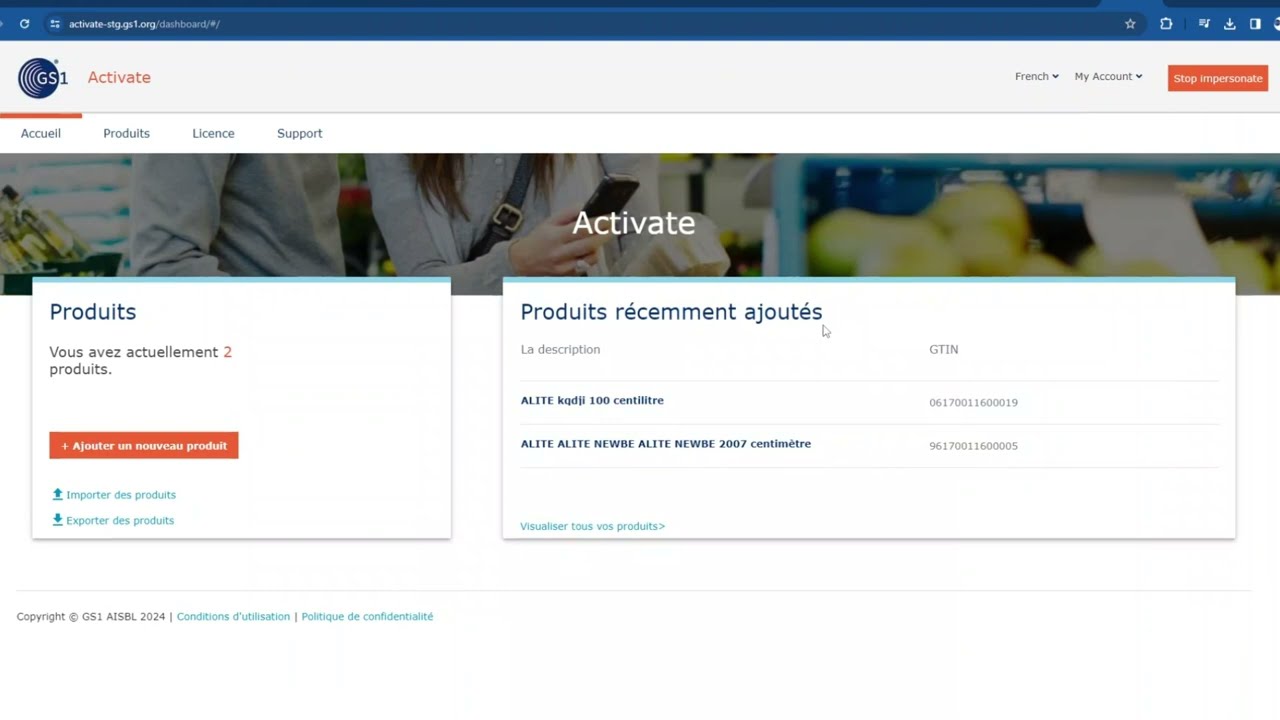Open the browser extensions puzzle icon
This screenshot has width=1280, height=720.
pyautogui.click(x=1166, y=24)
